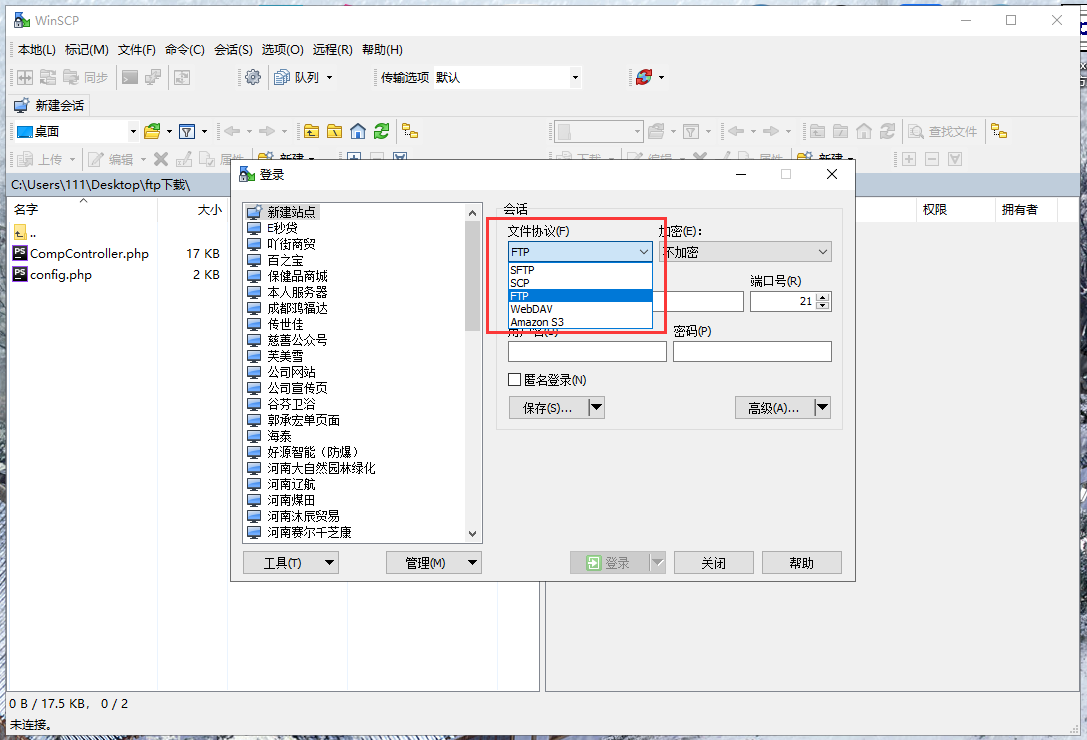Image resolution: width=1087 pixels, height=740 pixels.
Task: Click the 关闭 close button in dialog
Action: click(713, 562)
